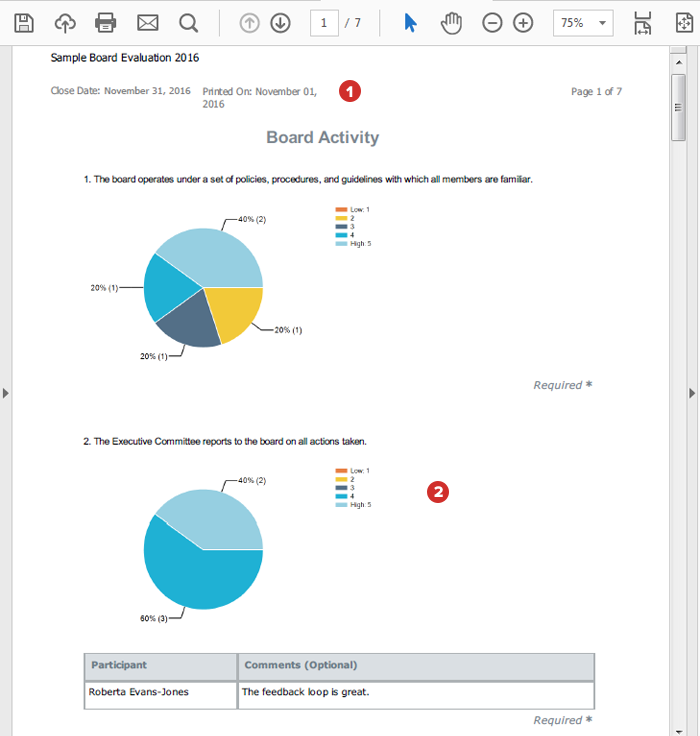Screen dimensions: 700x736
Task: Click the page-fit icon next to zoom dropdown
Action: click(642, 22)
